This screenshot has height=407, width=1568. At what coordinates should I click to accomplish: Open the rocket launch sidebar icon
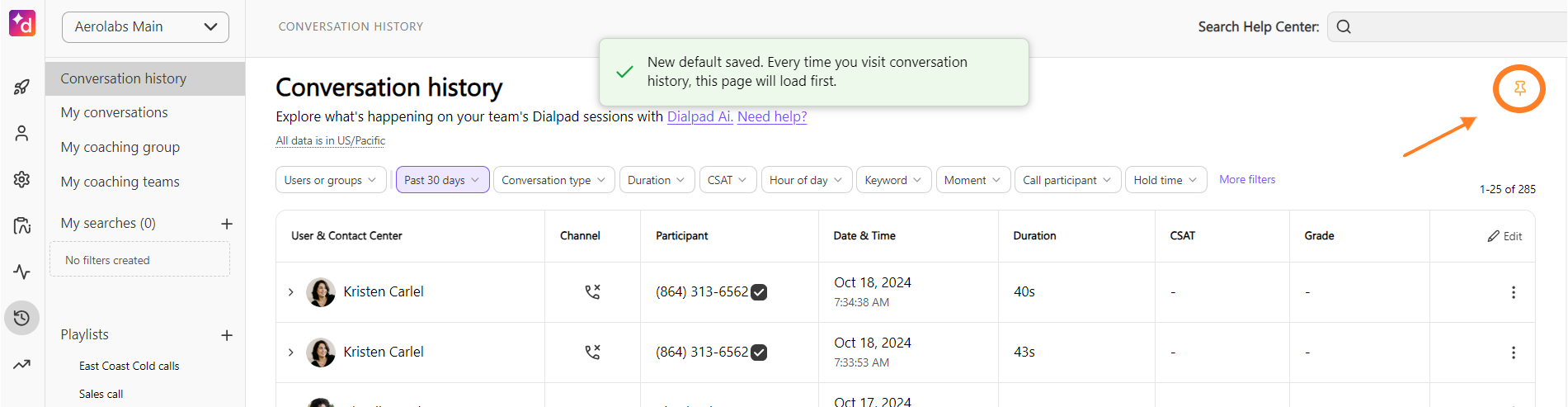22,87
